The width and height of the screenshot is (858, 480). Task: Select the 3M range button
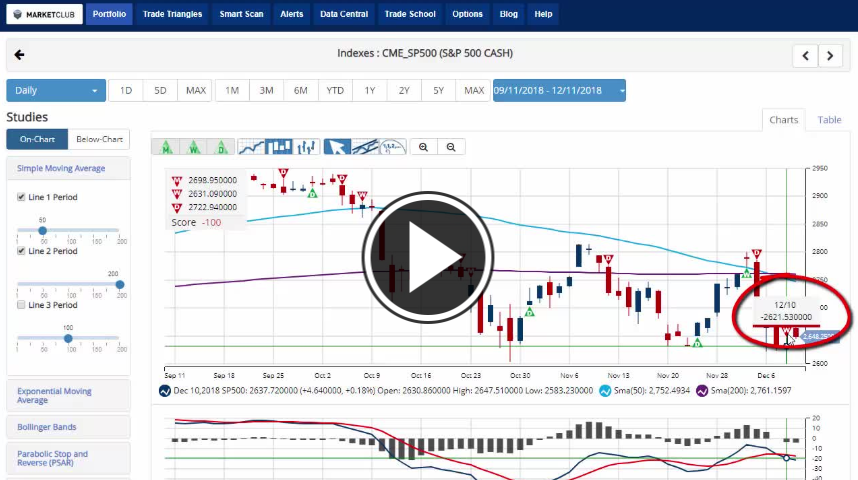(x=266, y=91)
